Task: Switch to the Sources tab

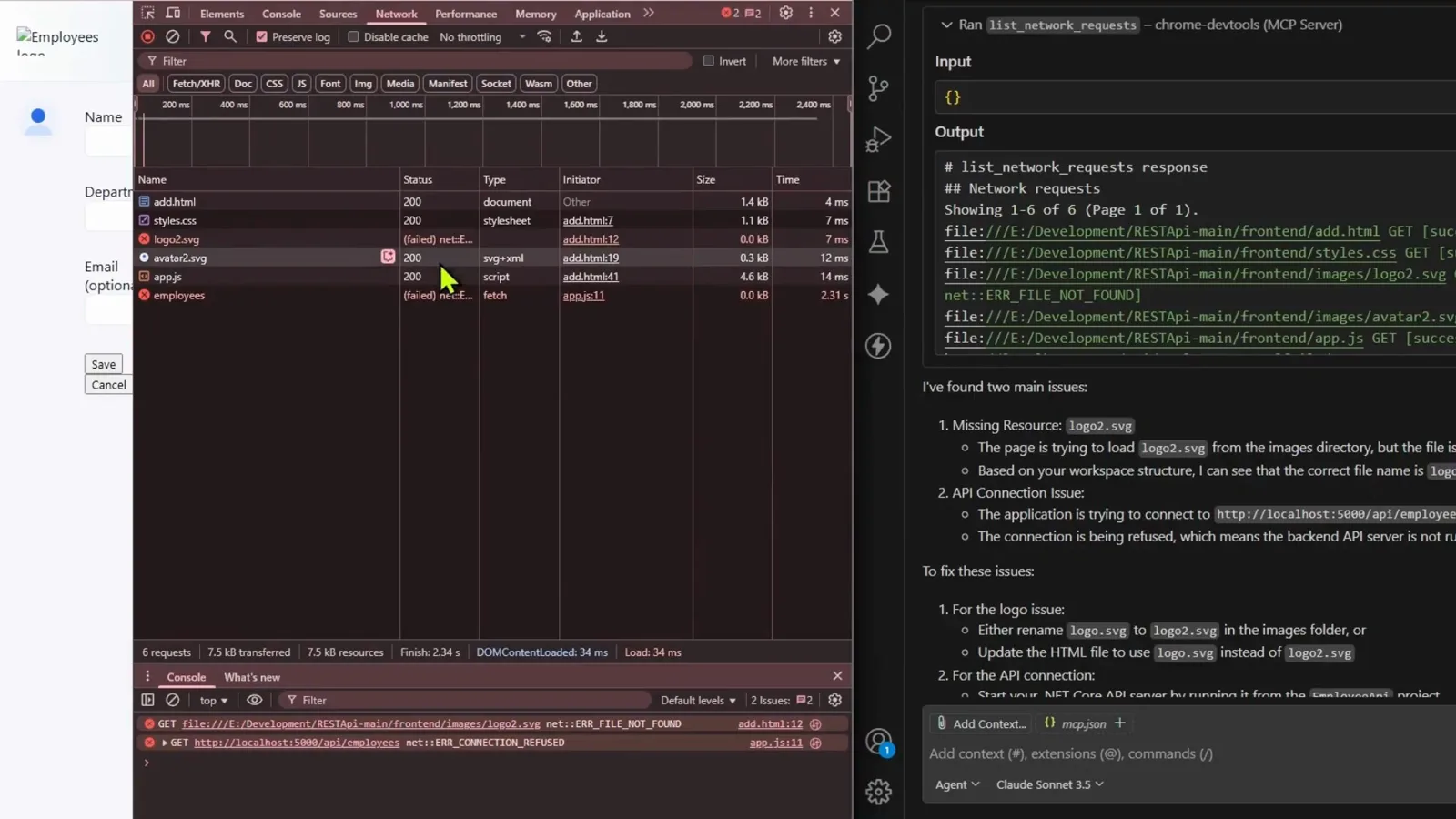Action: (x=338, y=14)
